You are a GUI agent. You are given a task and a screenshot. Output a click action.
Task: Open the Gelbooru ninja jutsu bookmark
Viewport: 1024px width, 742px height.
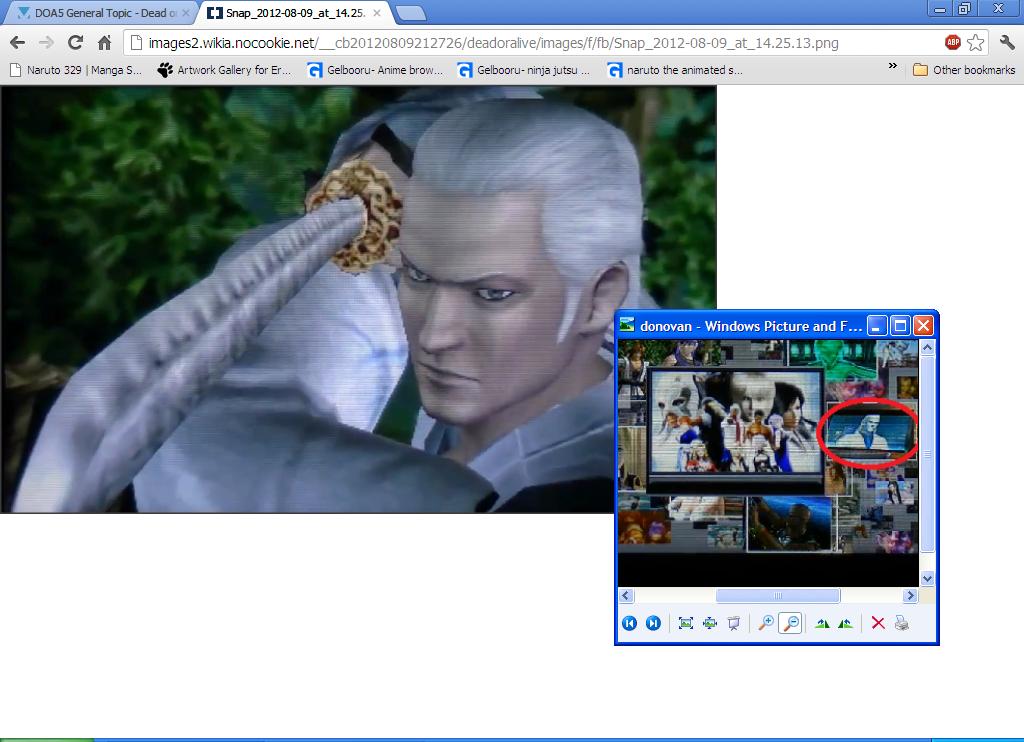(524, 70)
